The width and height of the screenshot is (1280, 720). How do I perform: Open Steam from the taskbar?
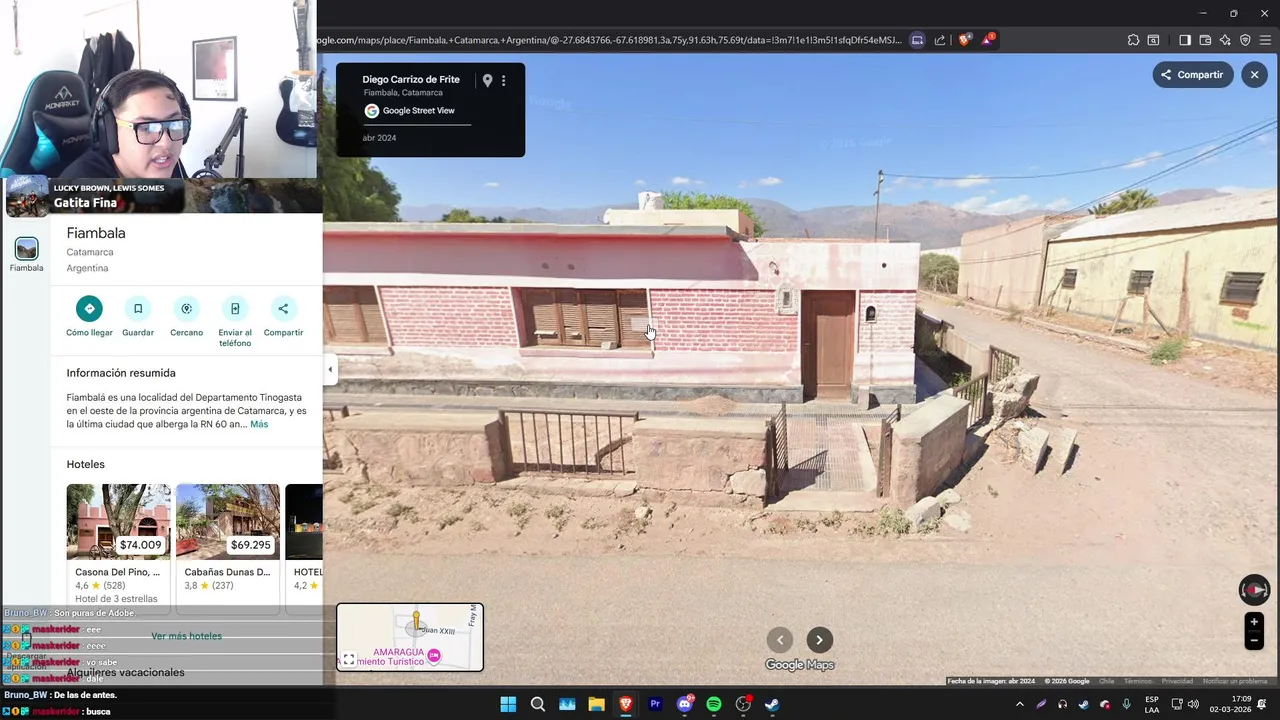[772, 704]
